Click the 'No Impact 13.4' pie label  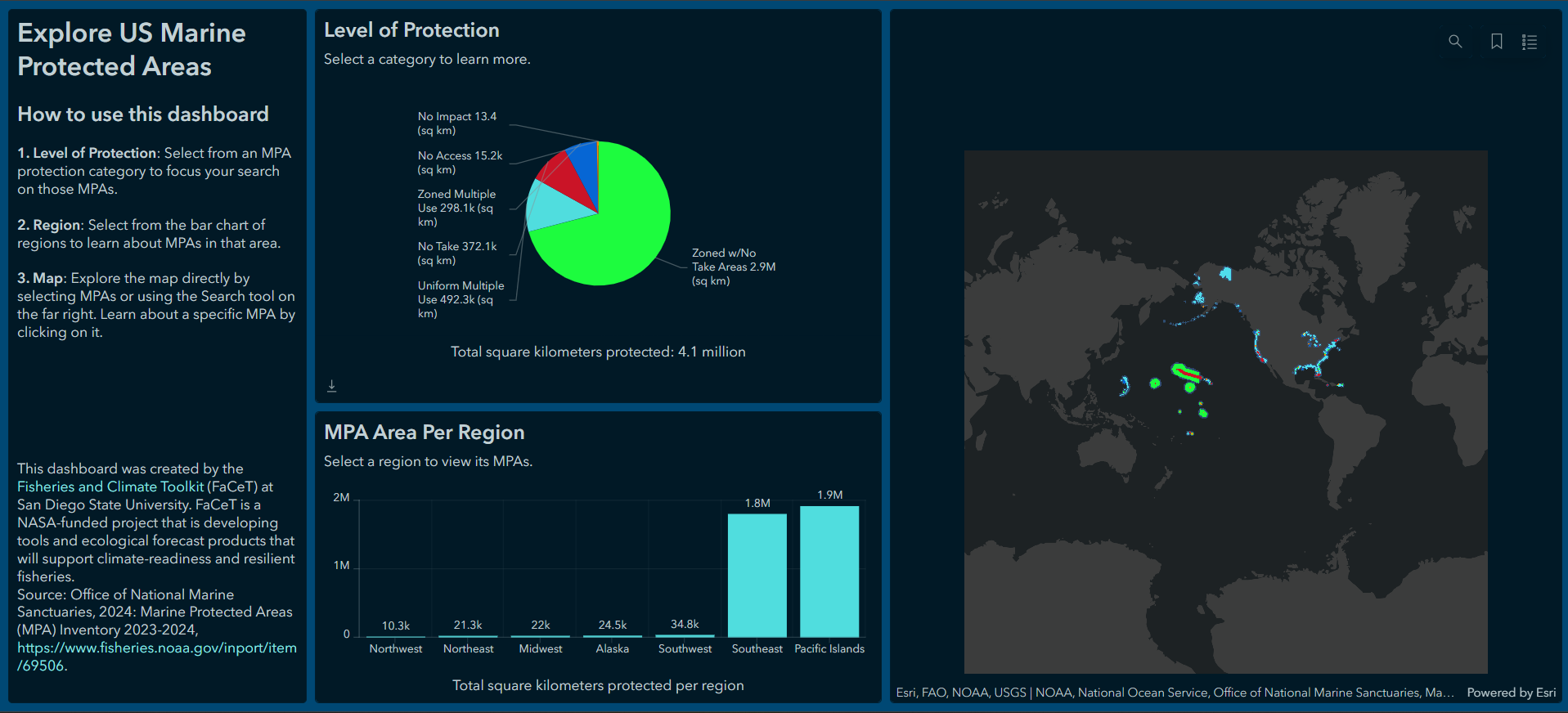click(x=457, y=123)
